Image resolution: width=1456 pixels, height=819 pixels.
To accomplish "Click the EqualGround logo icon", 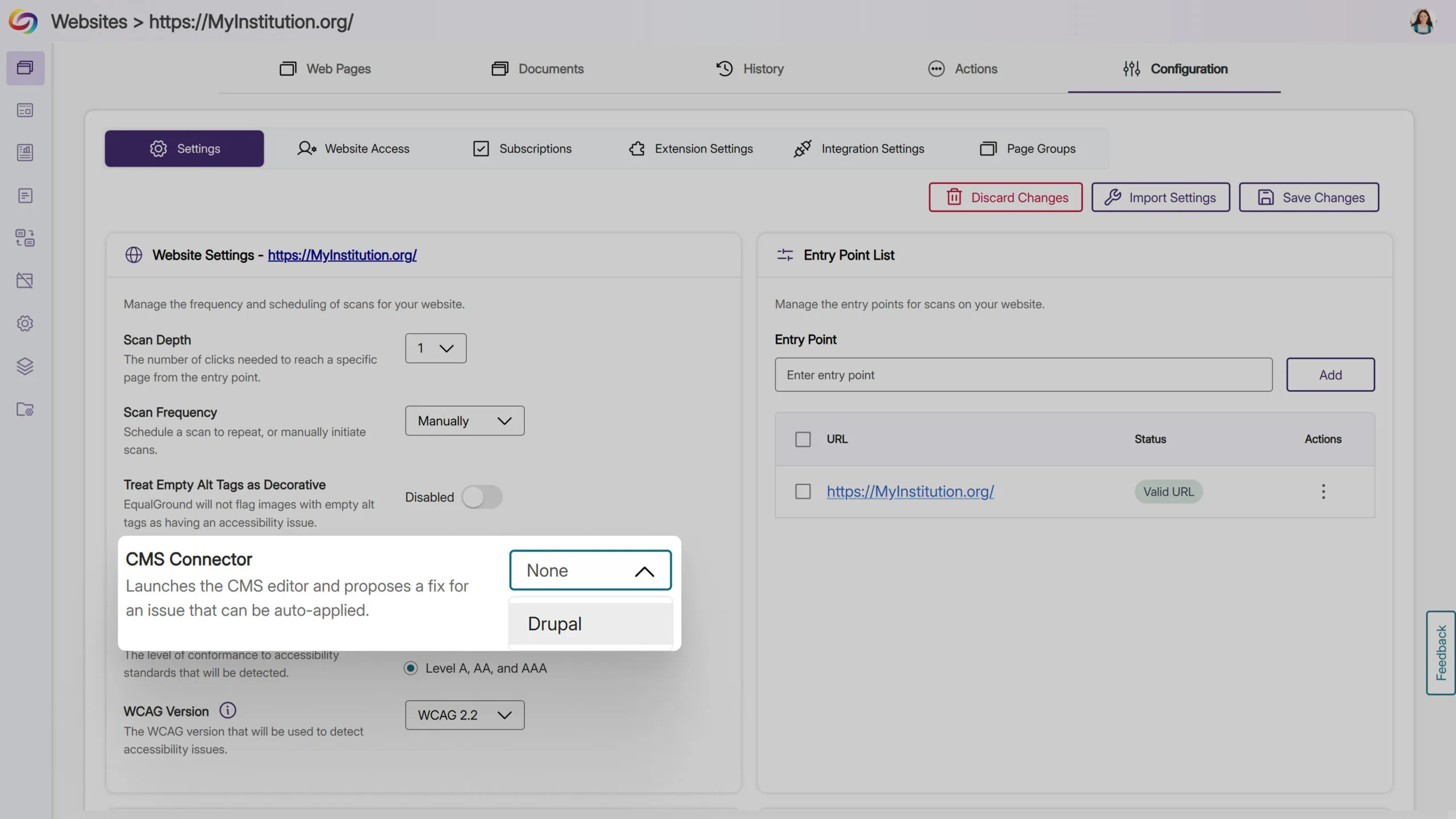I will pos(23,22).
